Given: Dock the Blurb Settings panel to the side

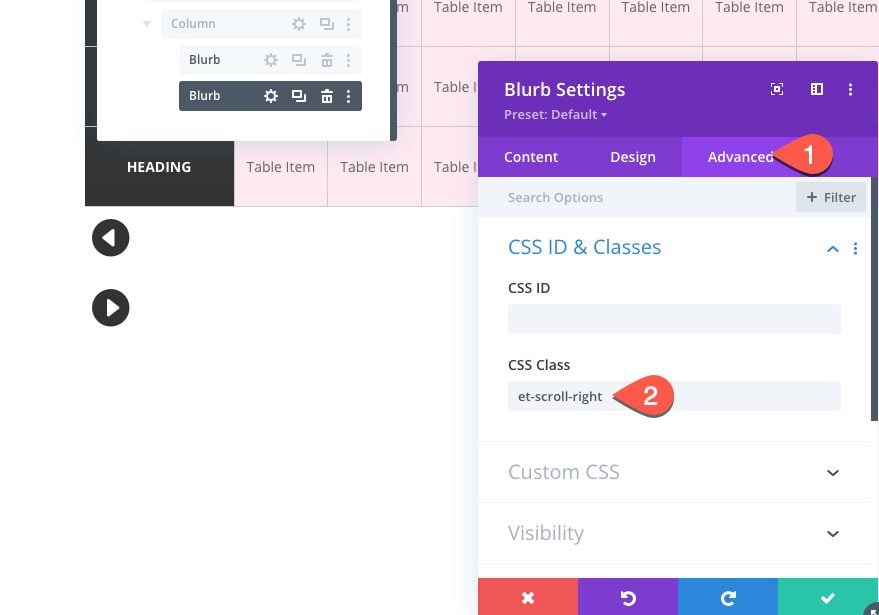Looking at the screenshot, I should coord(816,89).
